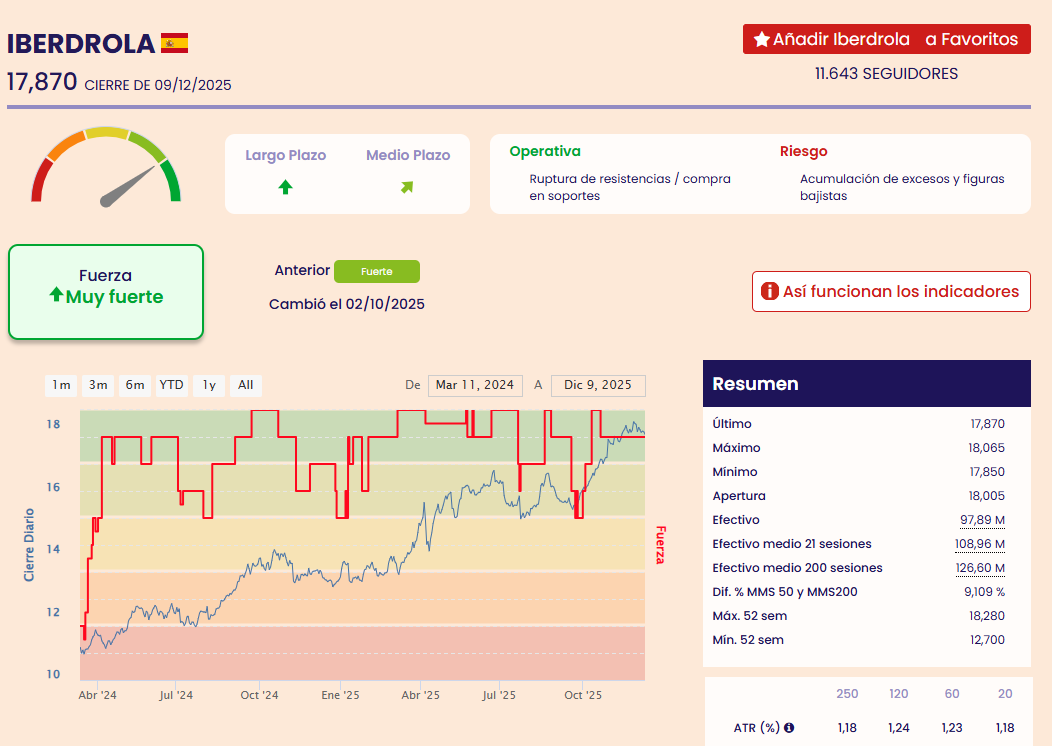Click the star icon in Favoritos button
Screen dimensions: 1052x746
(x=761, y=40)
